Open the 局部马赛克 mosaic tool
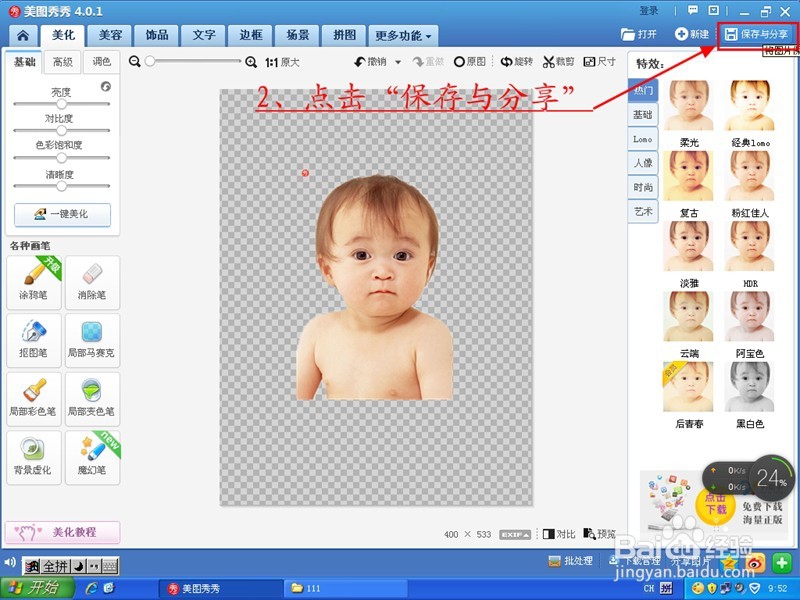The image size is (800, 600). coord(91,341)
